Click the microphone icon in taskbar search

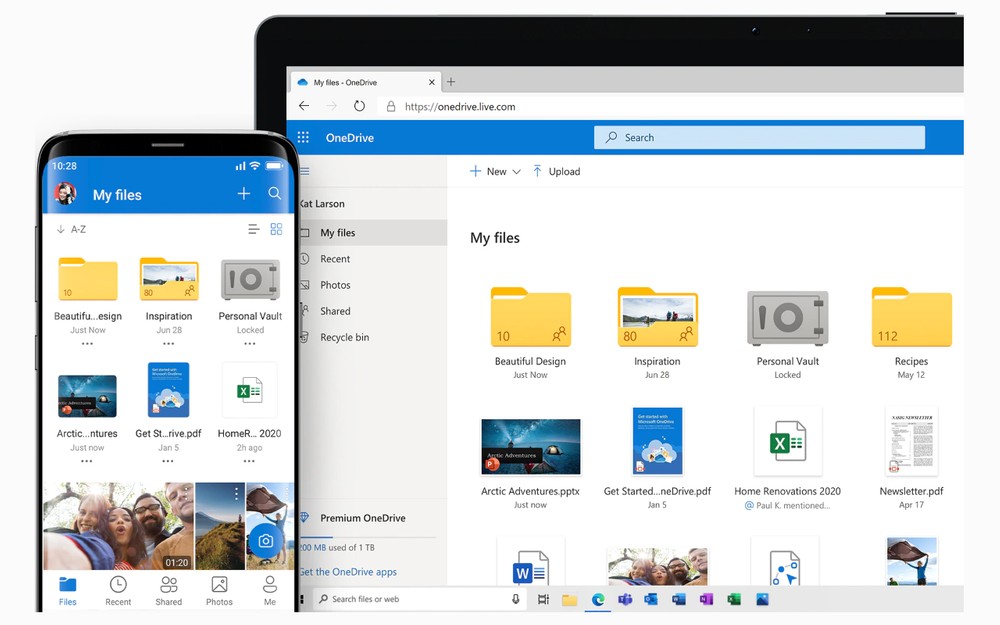(515, 599)
